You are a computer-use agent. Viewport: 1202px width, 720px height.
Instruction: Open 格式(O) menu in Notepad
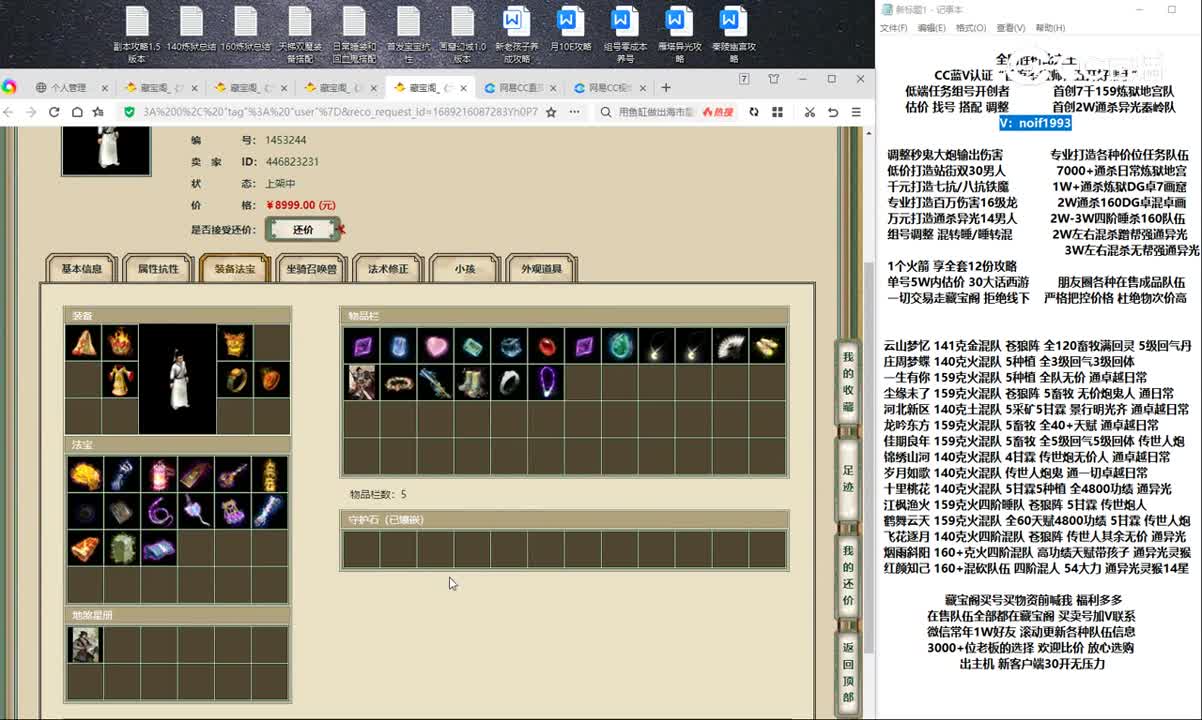click(971, 28)
